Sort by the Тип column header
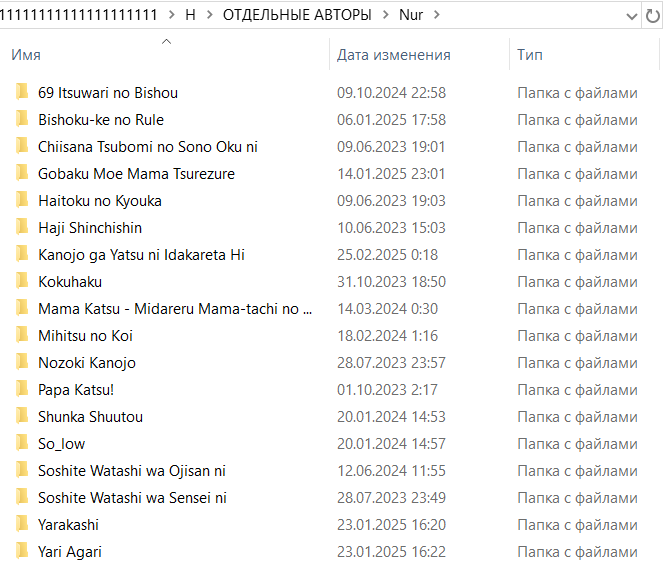The height and width of the screenshot is (568, 668). [530, 55]
